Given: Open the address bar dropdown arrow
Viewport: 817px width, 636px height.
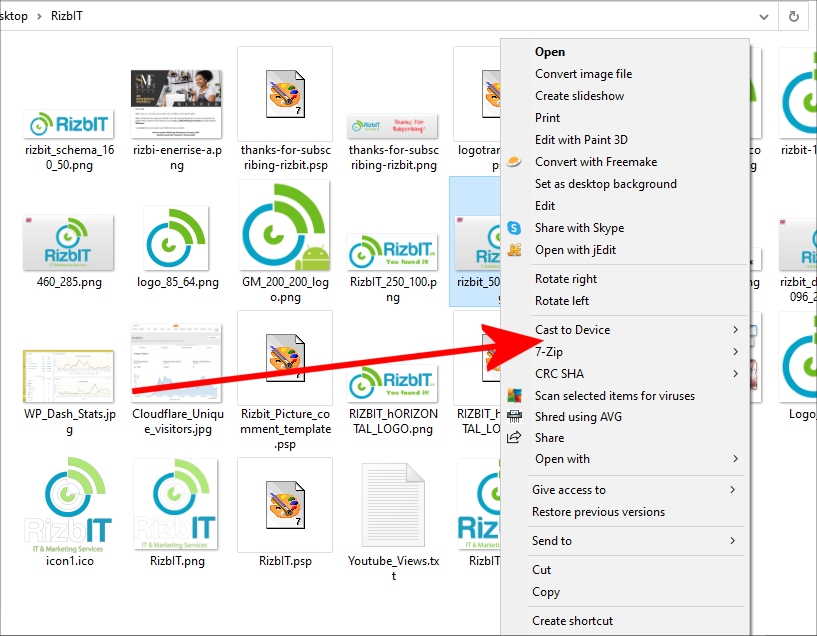Looking at the screenshot, I should pos(764,16).
